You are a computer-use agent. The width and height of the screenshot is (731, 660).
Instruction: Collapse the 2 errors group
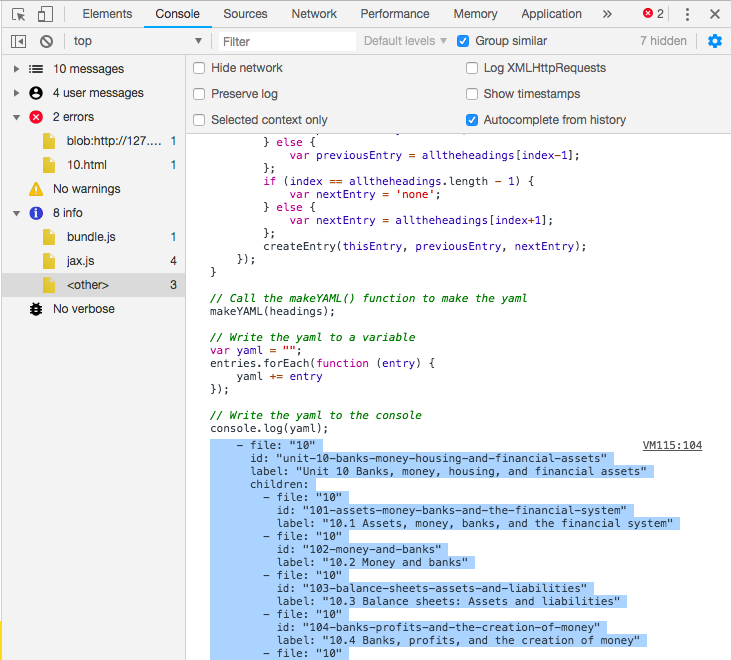16,117
